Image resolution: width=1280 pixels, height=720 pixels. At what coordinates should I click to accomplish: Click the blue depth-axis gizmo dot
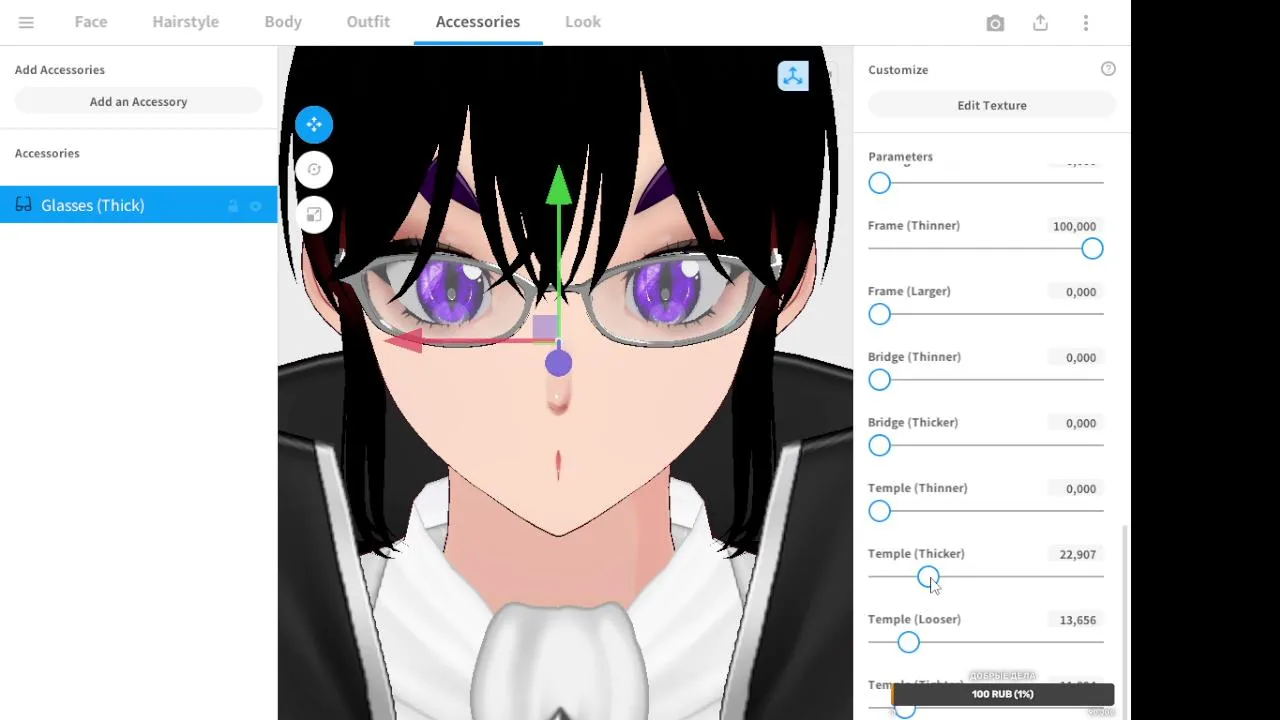coord(559,363)
